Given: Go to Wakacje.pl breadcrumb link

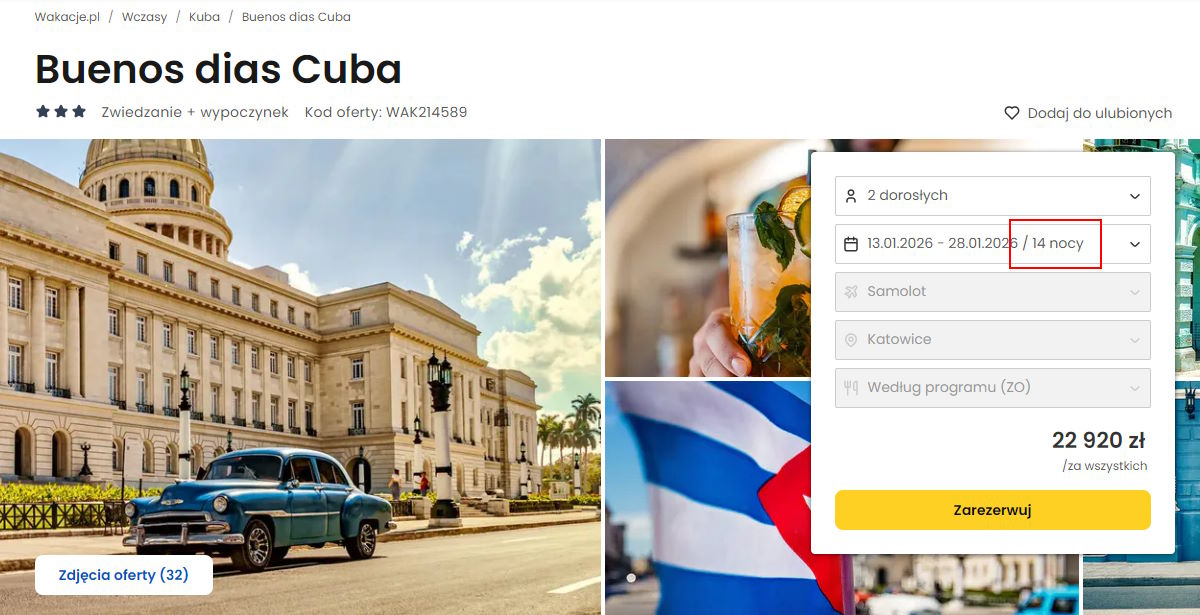Looking at the screenshot, I should tap(67, 17).
